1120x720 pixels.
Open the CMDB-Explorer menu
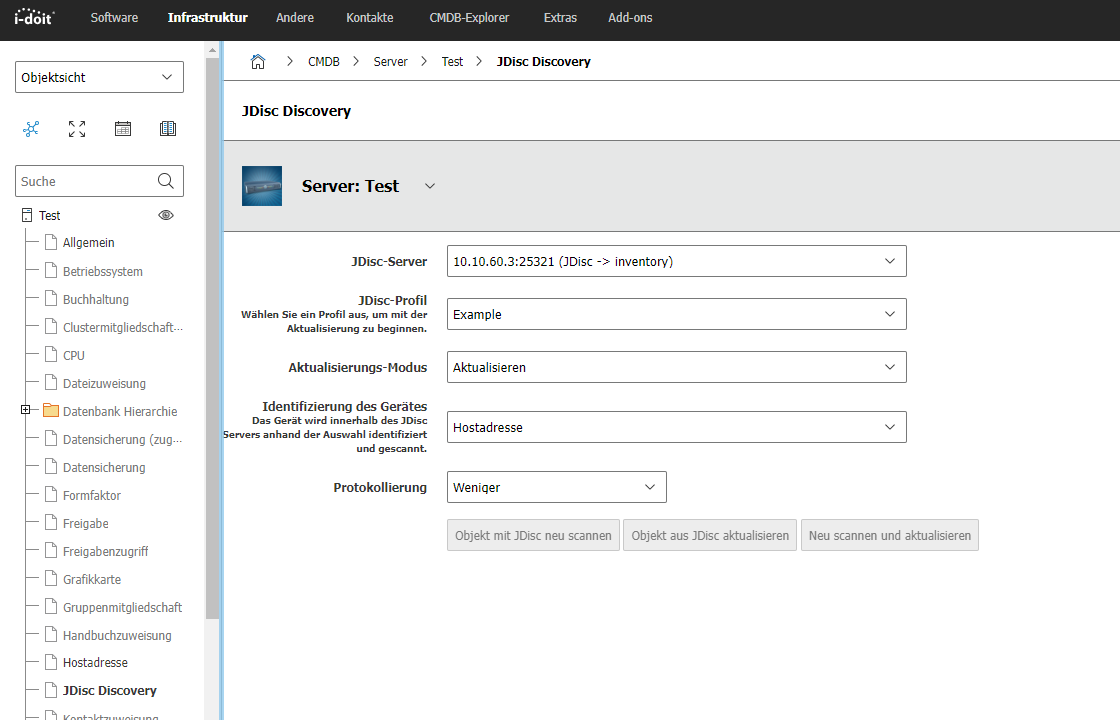click(x=469, y=18)
